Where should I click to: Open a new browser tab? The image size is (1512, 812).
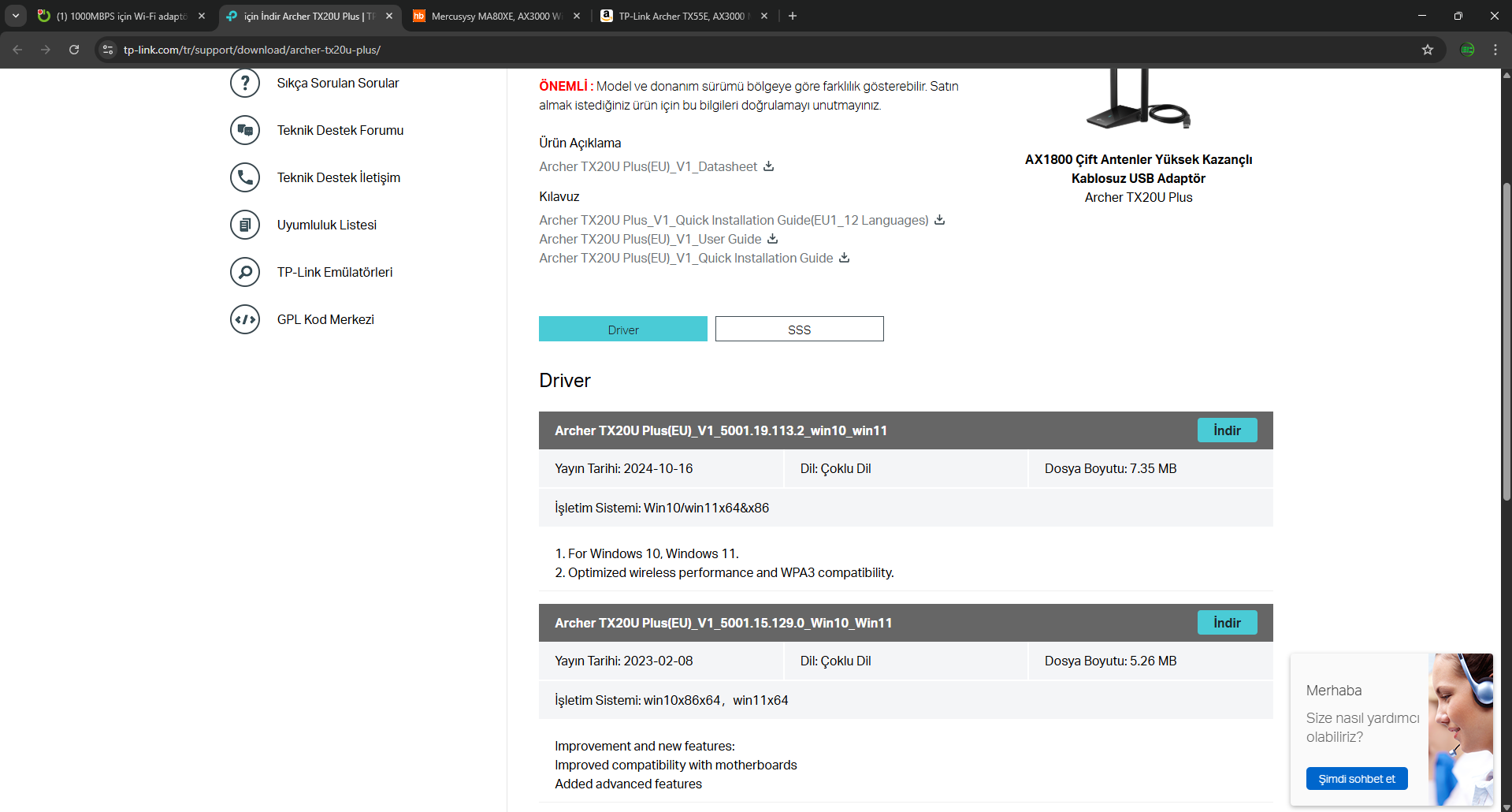coord(793,16)
